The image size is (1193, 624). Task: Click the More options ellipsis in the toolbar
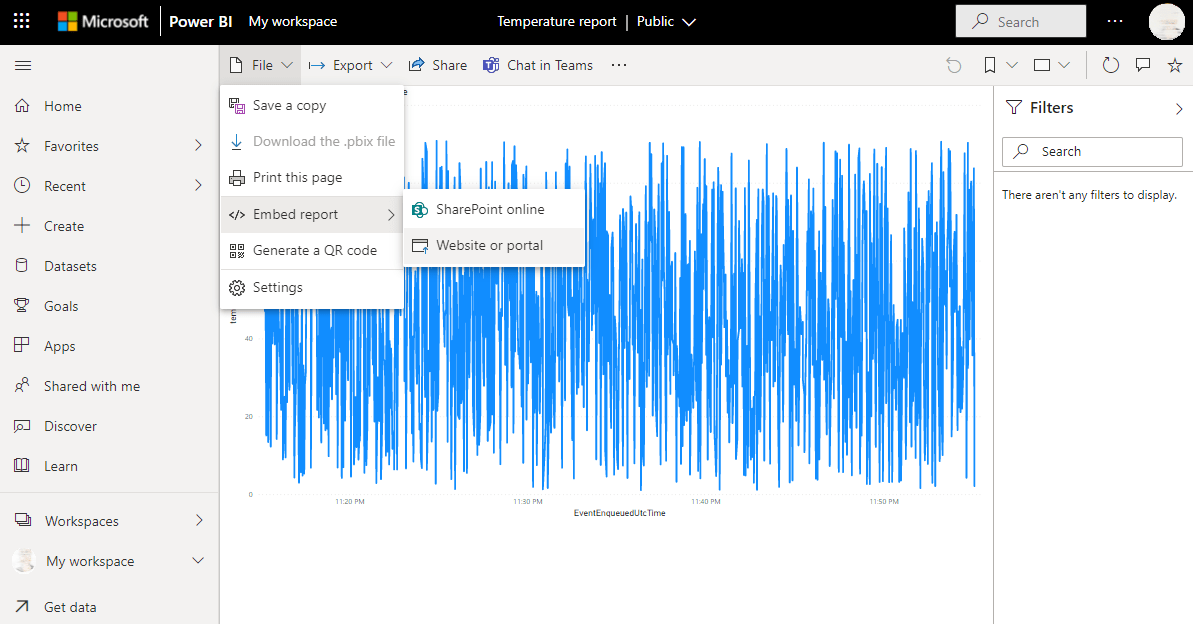[x=618, y=64]
